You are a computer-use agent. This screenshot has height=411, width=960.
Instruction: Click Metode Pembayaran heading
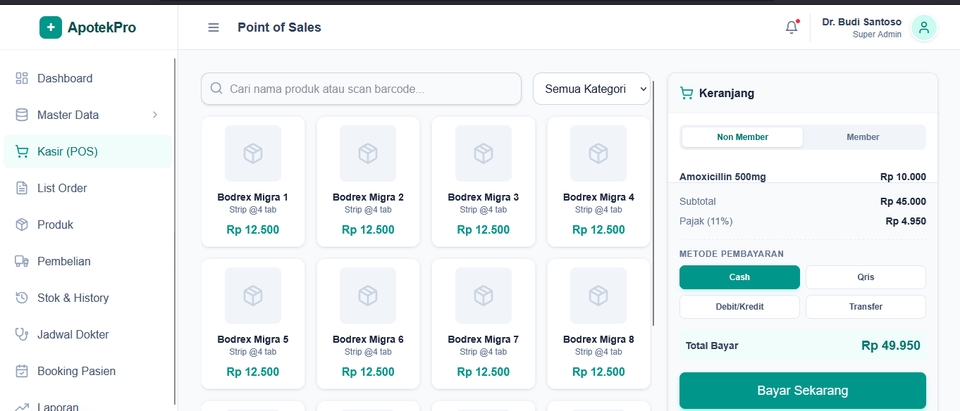[732, 254]
